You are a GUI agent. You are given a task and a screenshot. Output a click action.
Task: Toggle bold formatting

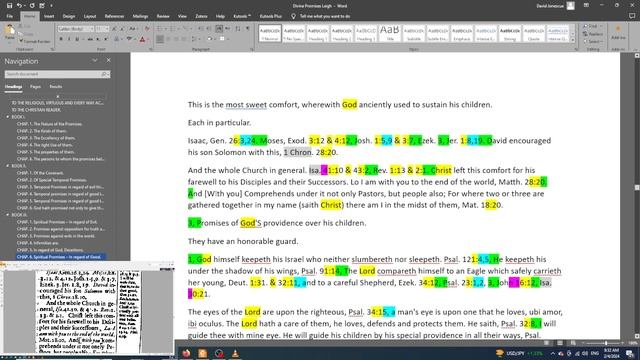(x=61, y=39)
